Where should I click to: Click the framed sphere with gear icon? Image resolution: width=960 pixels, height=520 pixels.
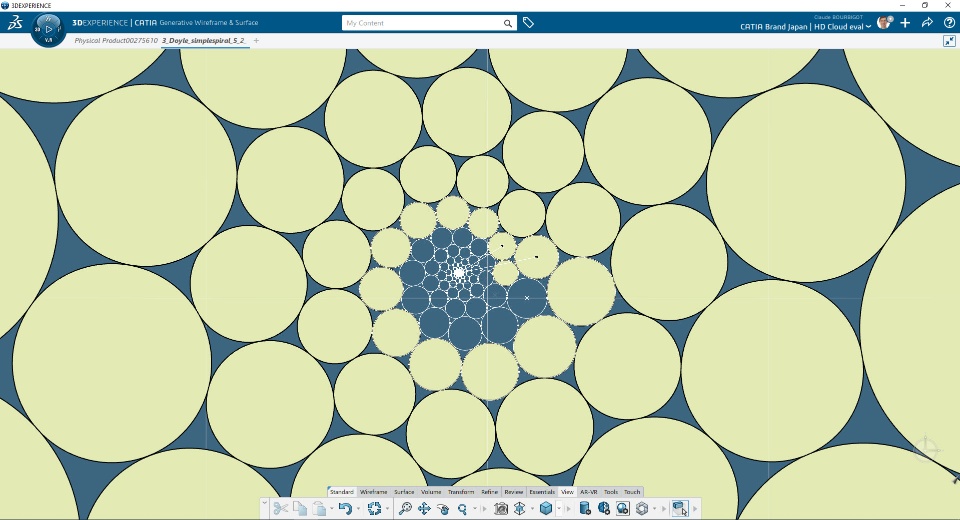(x=623, y=508)
